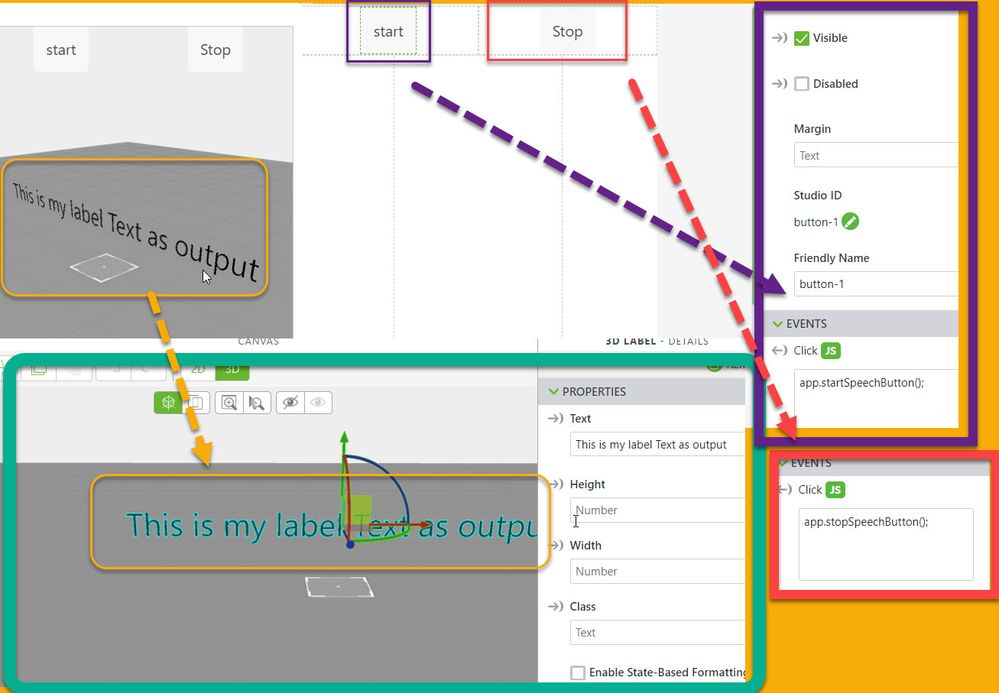Click the "3D LABEL - DETAILS" header text

point(657,341)
